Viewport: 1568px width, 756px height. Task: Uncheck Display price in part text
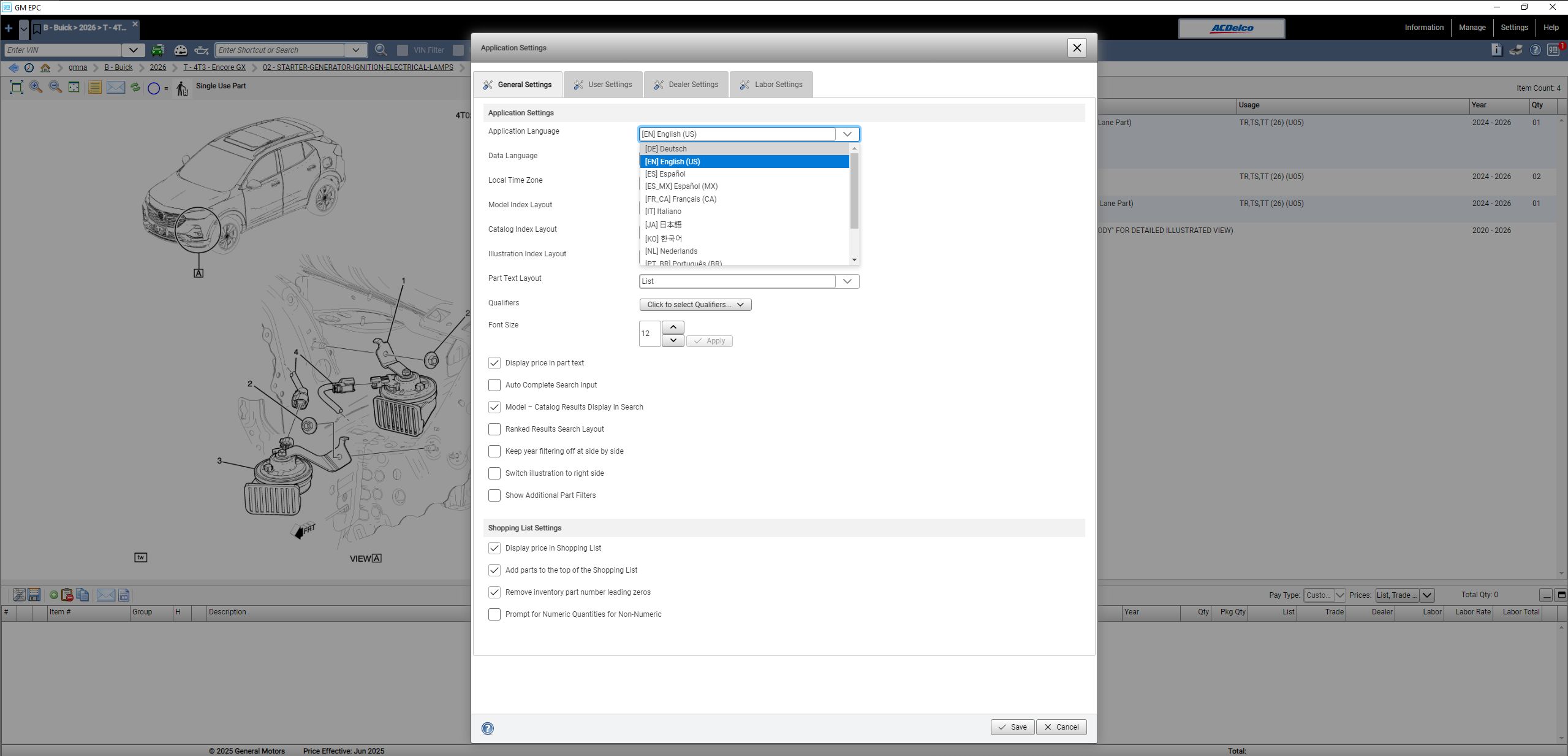pyautogui.click(x=494, y=363)
